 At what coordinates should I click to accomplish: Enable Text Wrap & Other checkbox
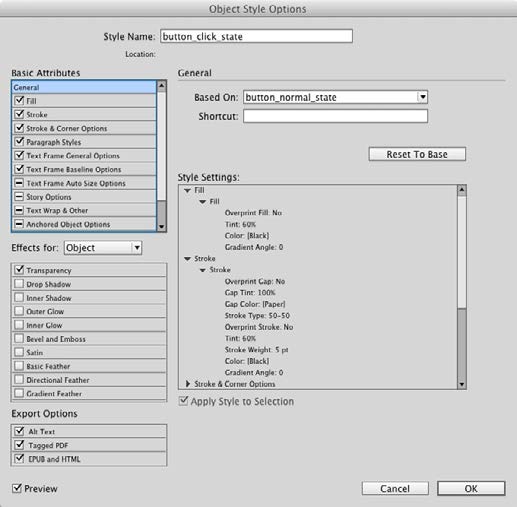[19, 210]
